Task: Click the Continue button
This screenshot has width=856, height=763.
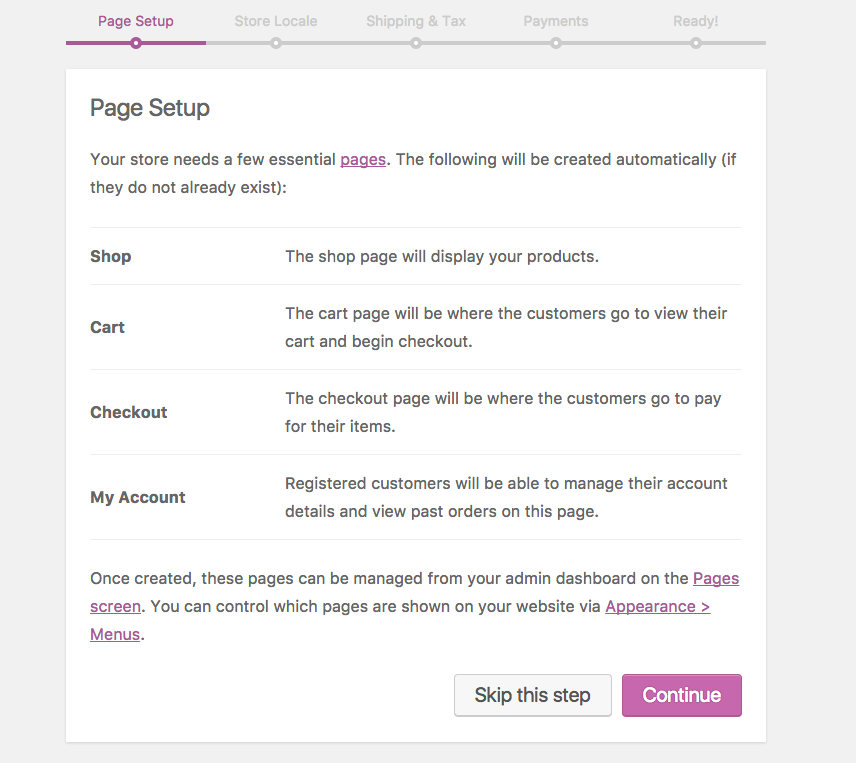Action: 681,695
